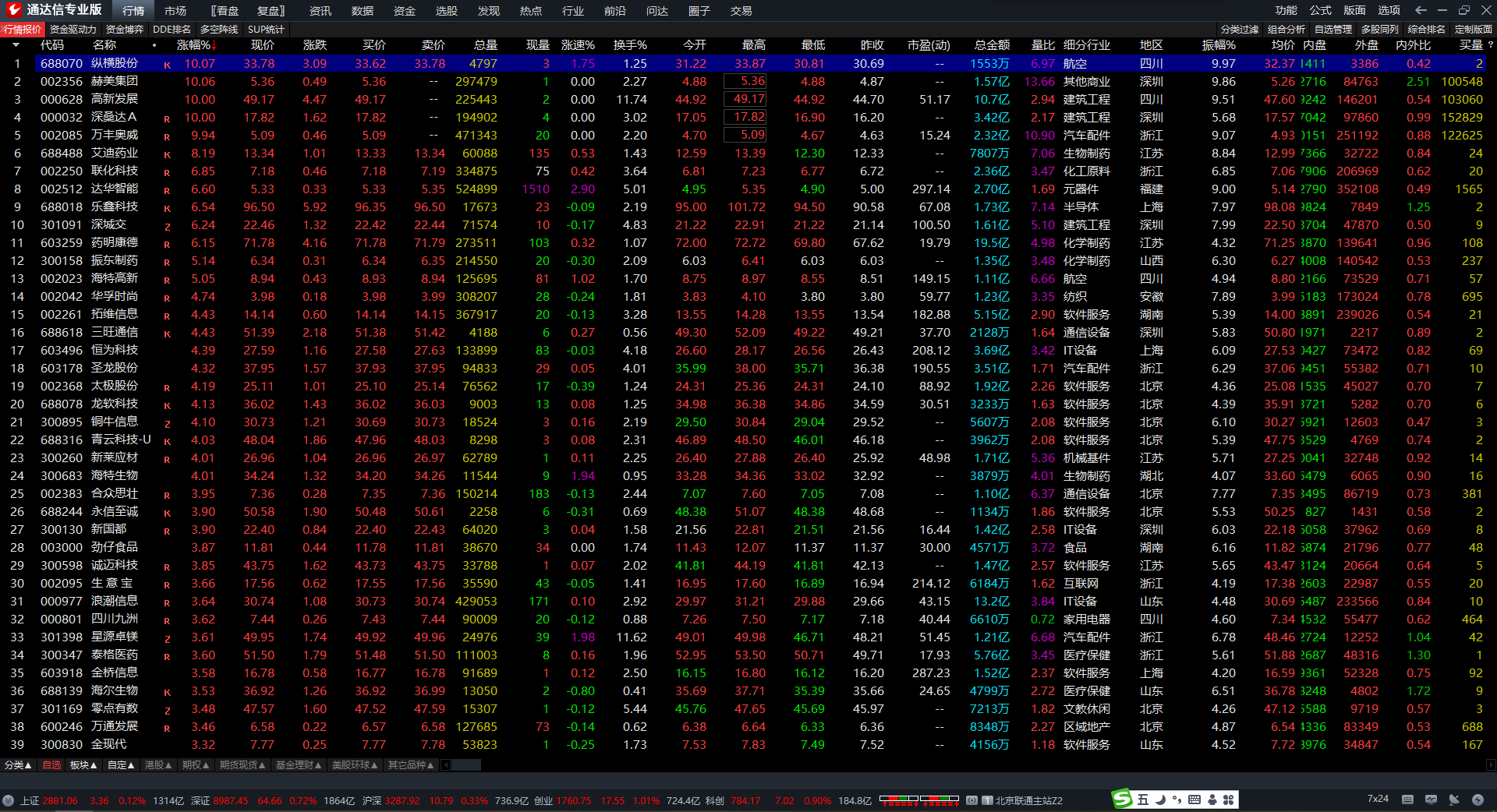Click the Sogou S input method logo
The image size is (1497, 812).
coord(1122,799)
